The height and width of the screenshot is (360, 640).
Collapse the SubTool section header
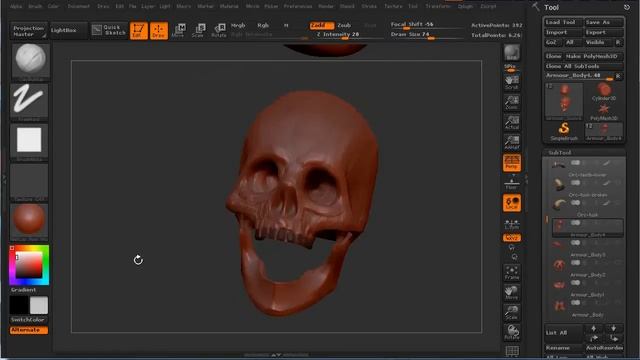(560, 153)
